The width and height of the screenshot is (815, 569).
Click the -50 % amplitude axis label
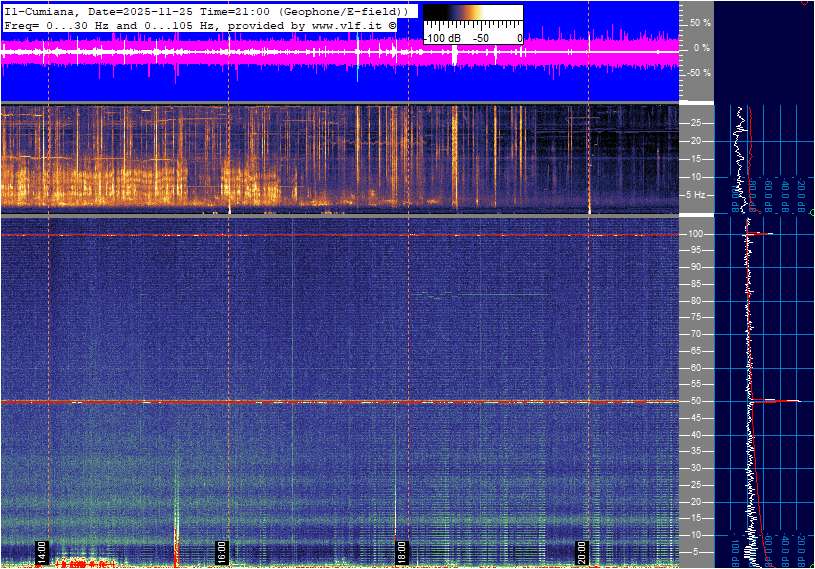[697, 73]
